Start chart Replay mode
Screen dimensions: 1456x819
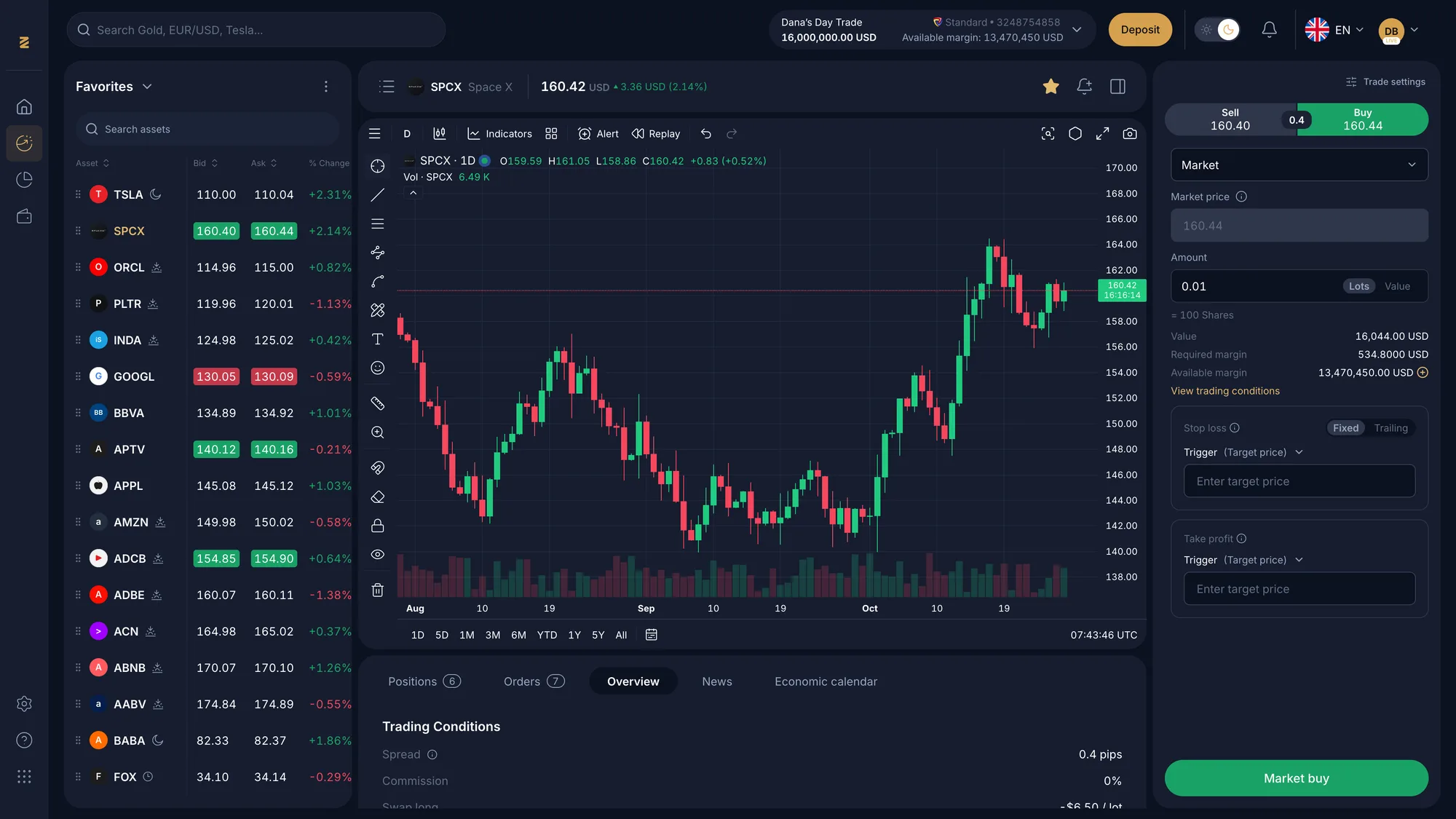pos(655,134)
